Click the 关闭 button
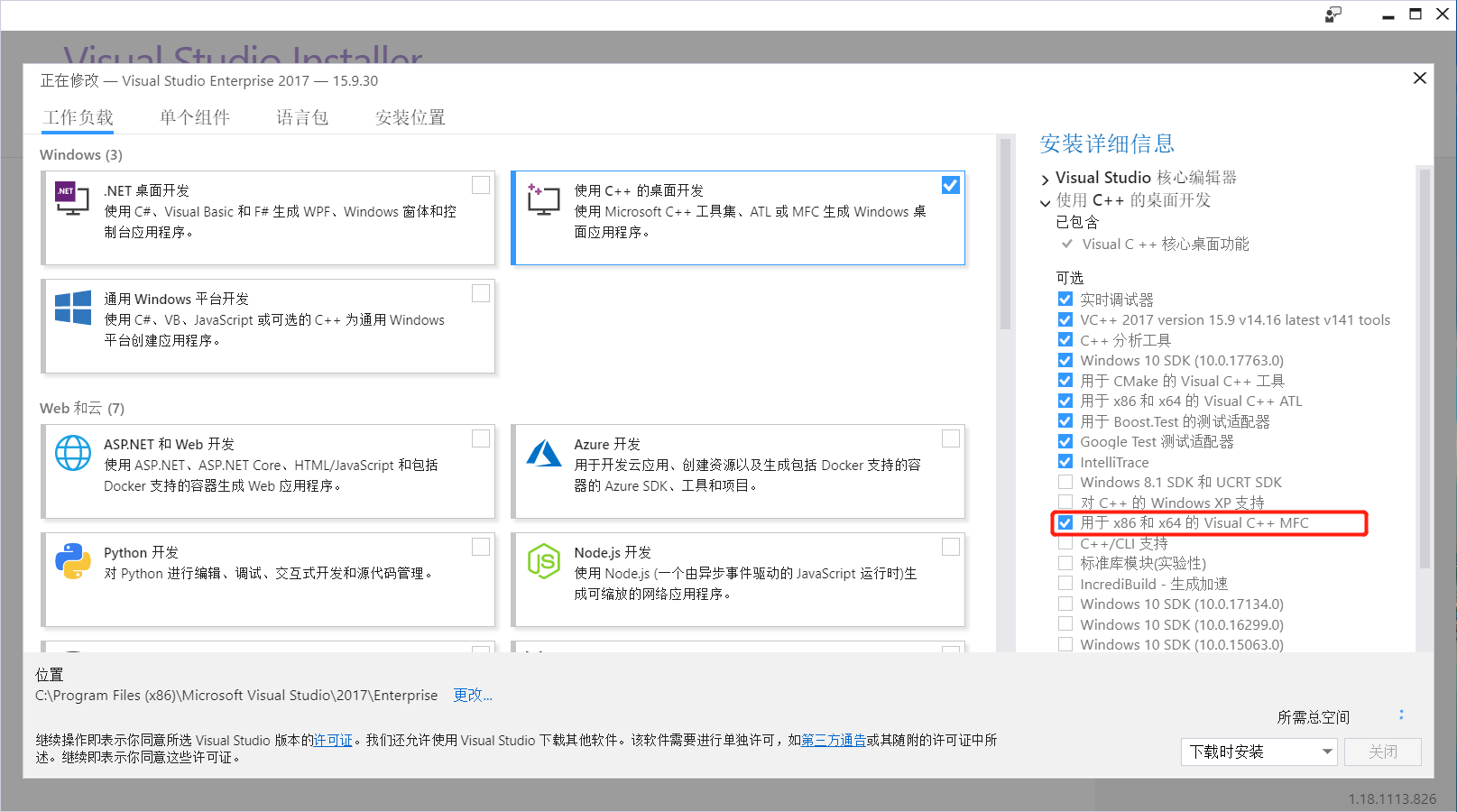Image resolution: width=1457 pixels, height=812 pixels. (1382, 752)
